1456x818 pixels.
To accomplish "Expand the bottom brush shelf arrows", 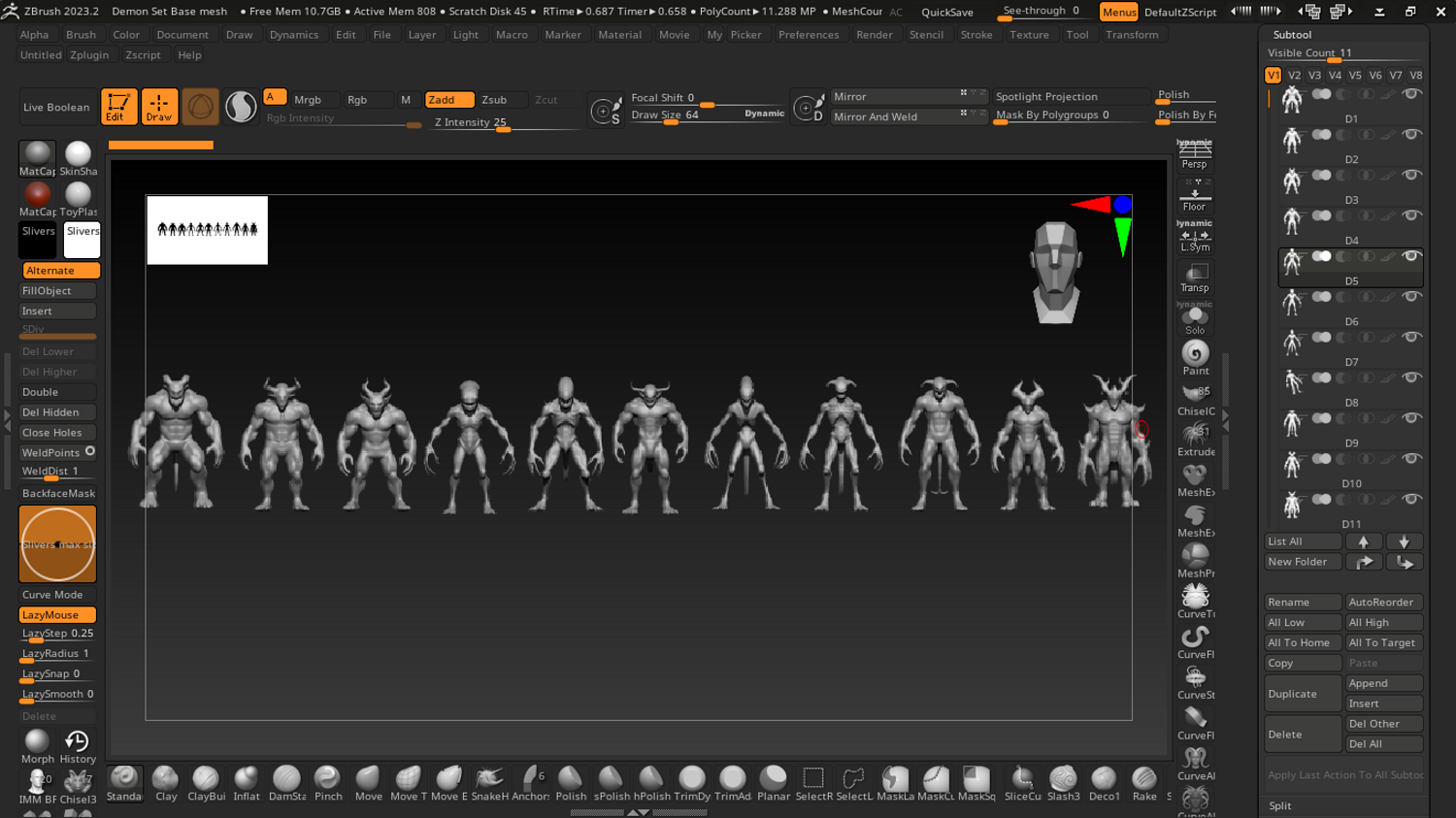I will 638,812.
